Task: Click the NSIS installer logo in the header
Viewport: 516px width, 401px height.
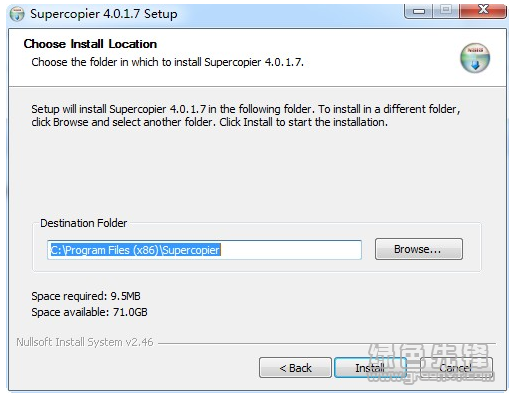Action: click(475, 58)
